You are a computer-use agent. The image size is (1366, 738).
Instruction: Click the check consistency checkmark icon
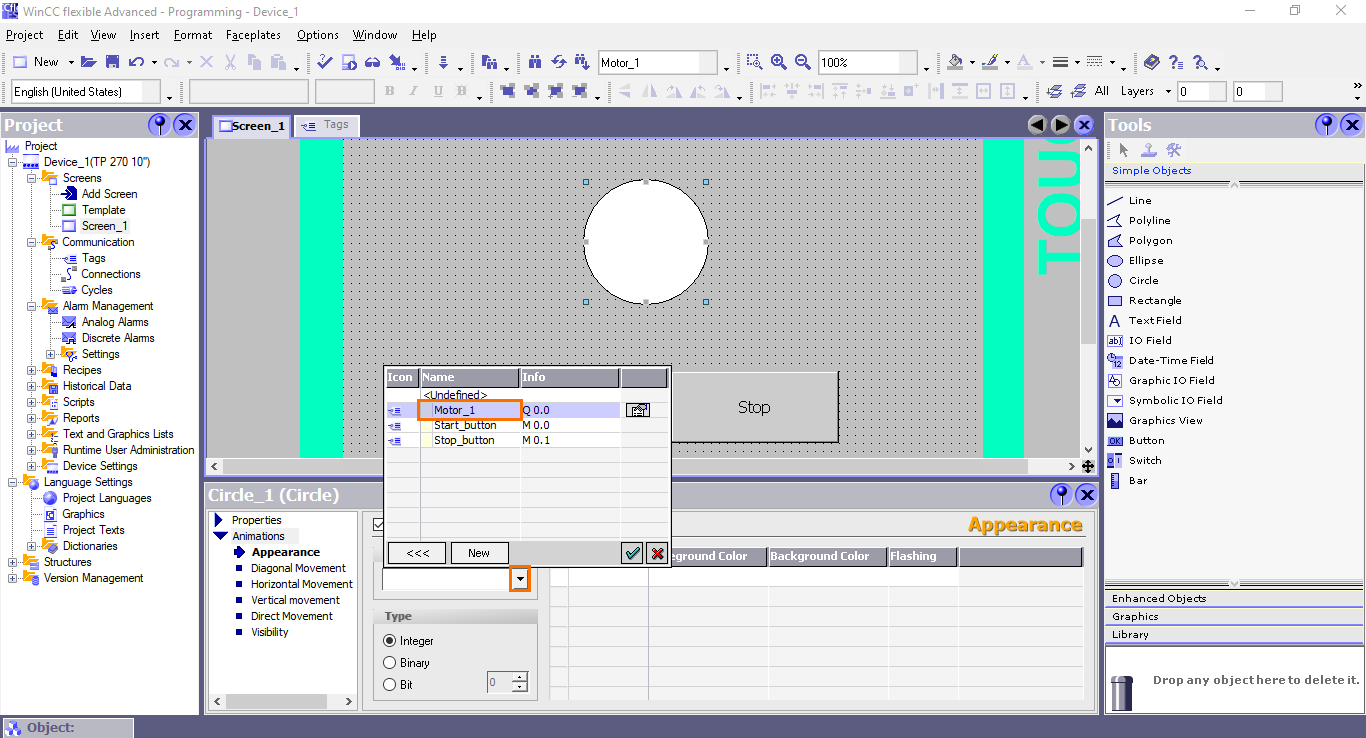(325, 62)
